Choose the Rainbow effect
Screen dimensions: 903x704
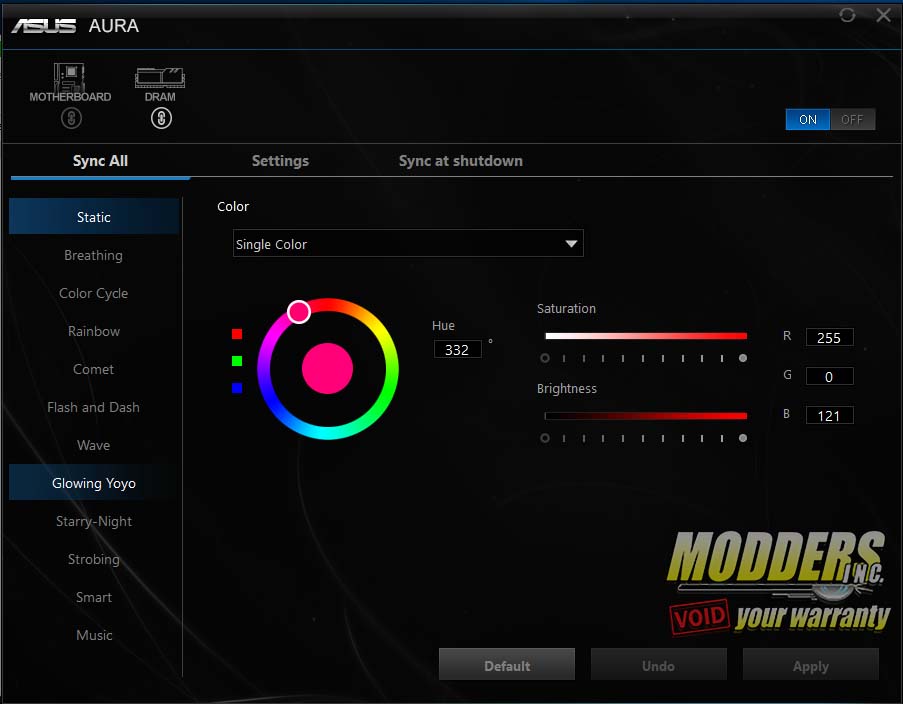[x=94, y=331]
